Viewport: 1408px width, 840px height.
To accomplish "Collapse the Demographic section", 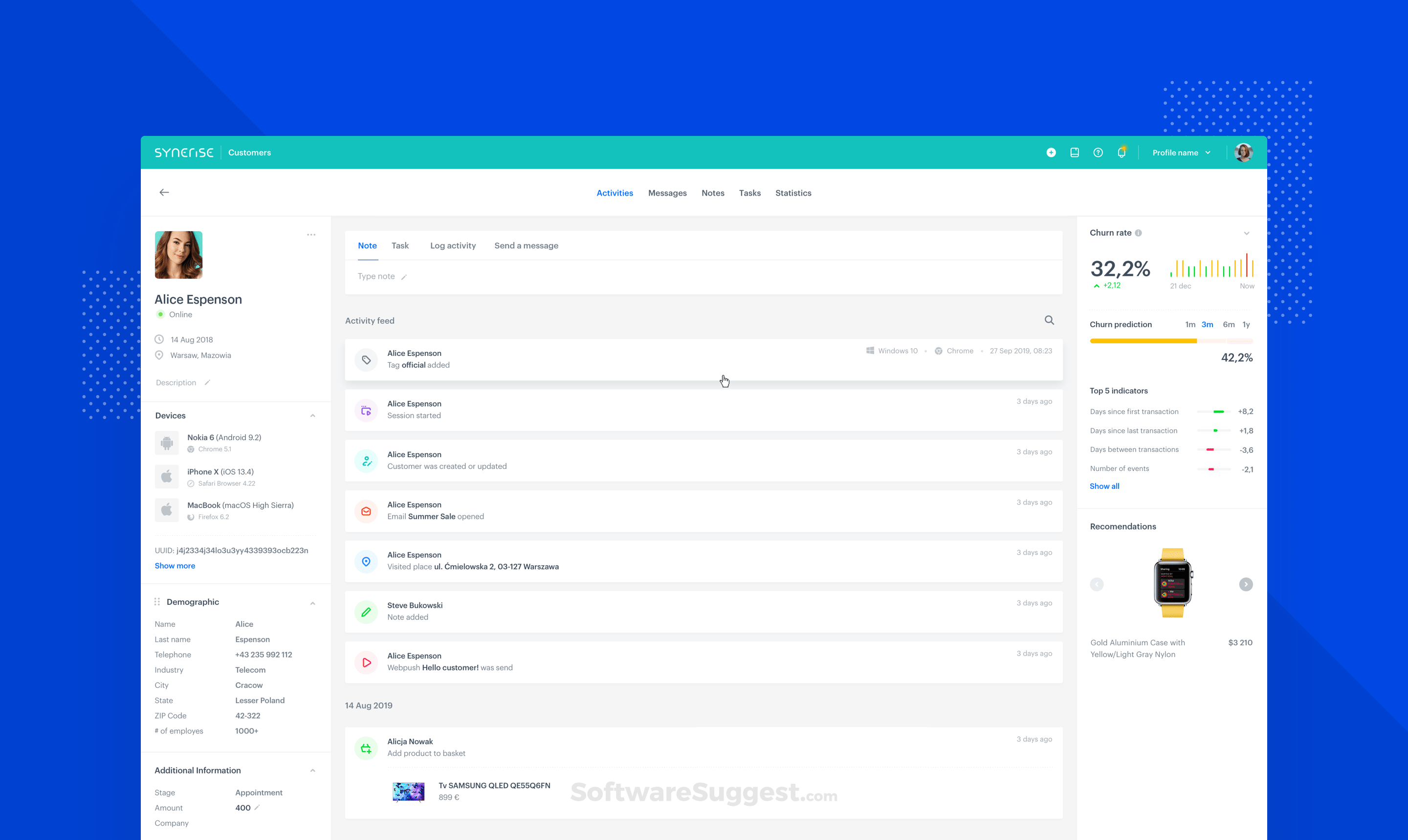I will point(312,603).
